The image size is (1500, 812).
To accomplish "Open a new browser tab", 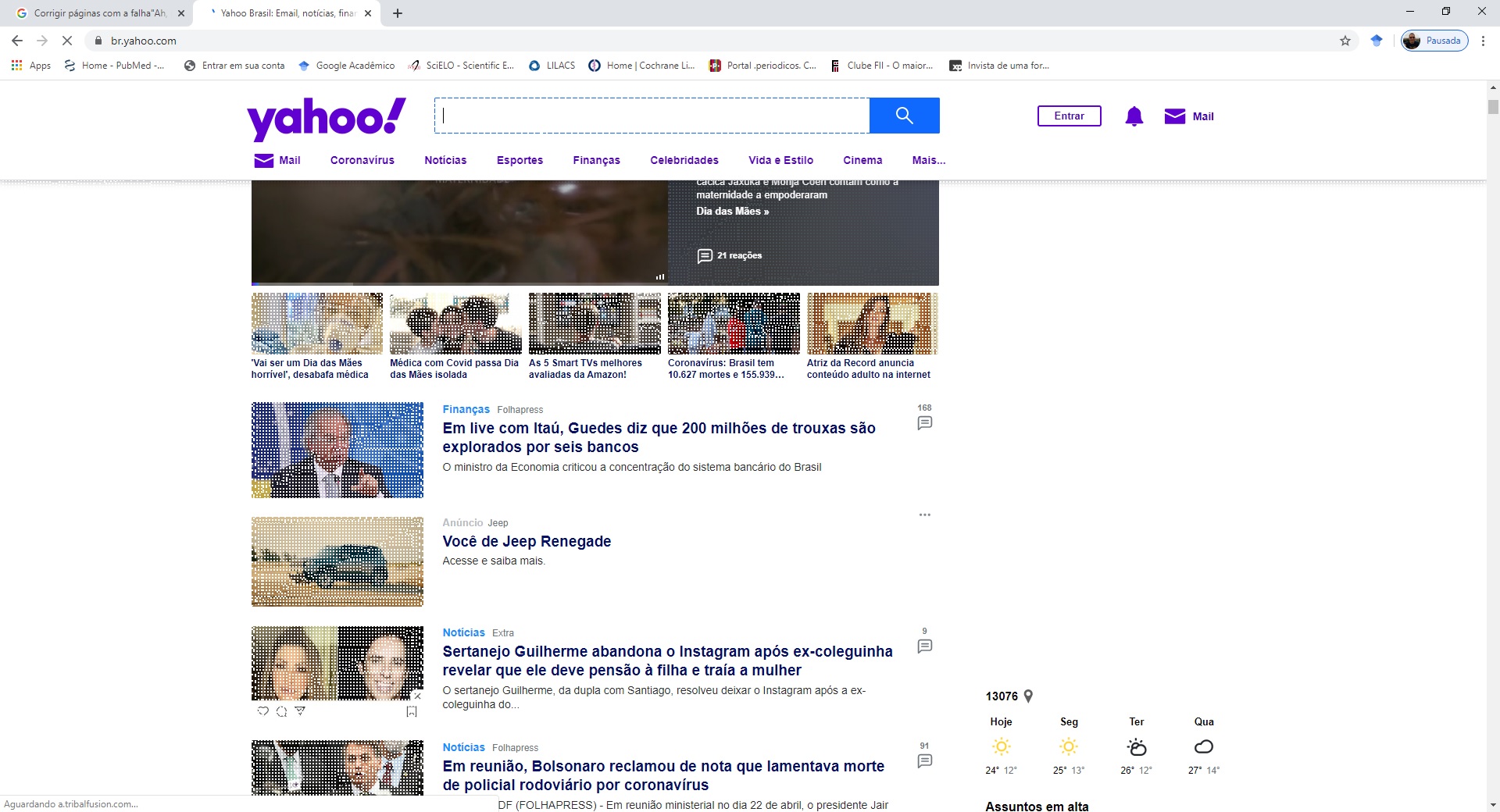I will [398, 13].
